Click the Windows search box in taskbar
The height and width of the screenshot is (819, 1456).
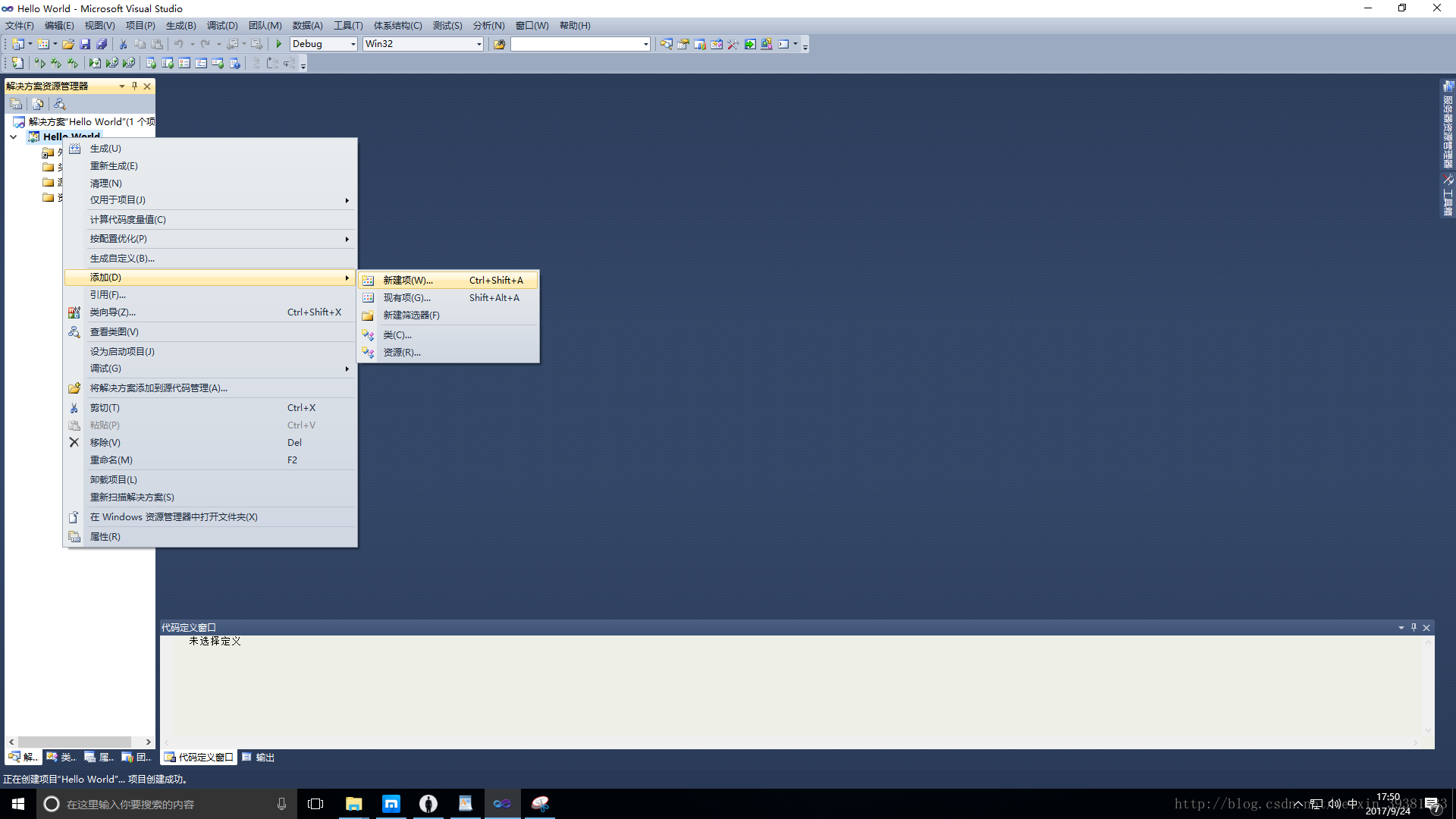[165, 804]
